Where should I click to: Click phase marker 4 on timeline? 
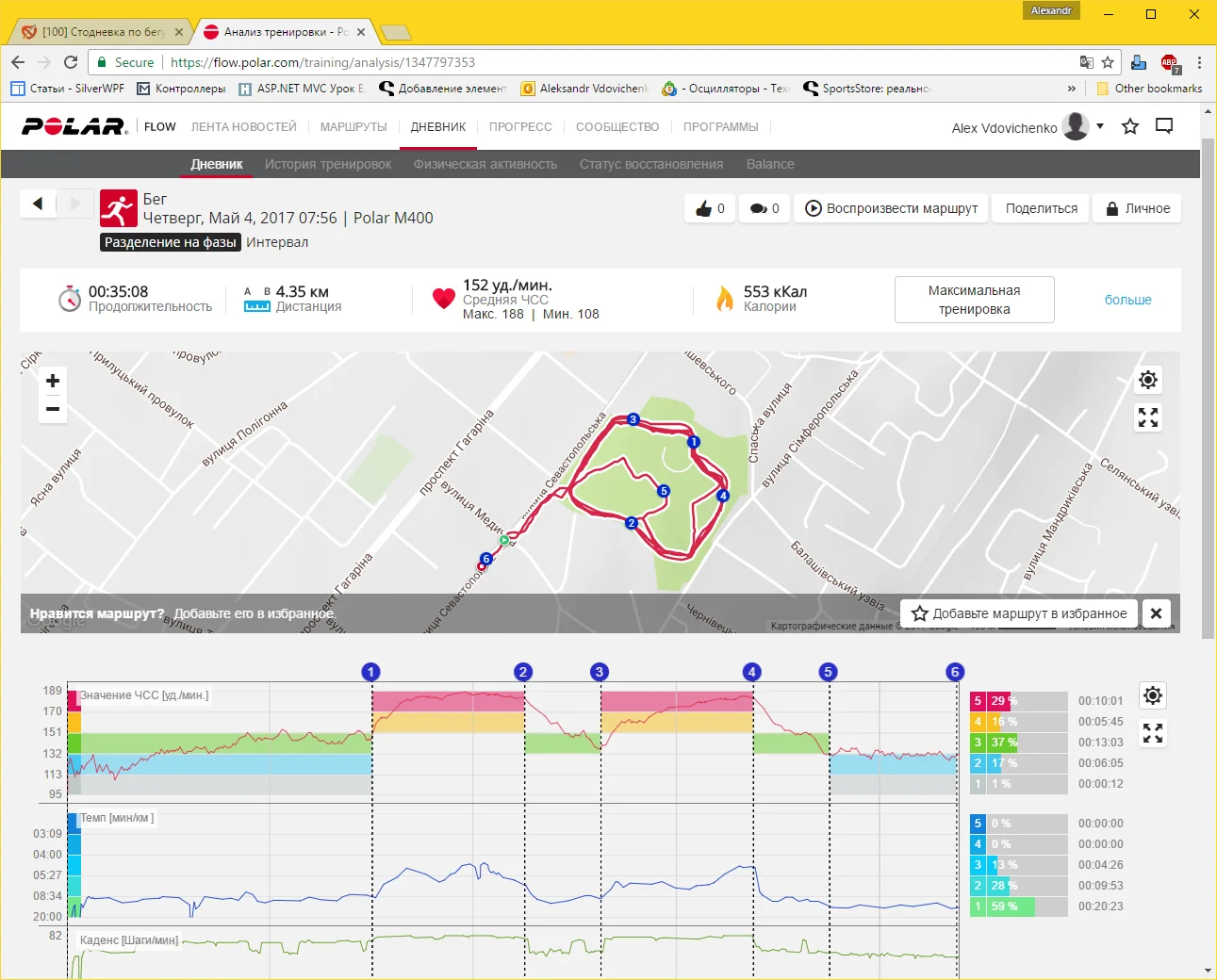pyautogui.click(x=751, y=672)
